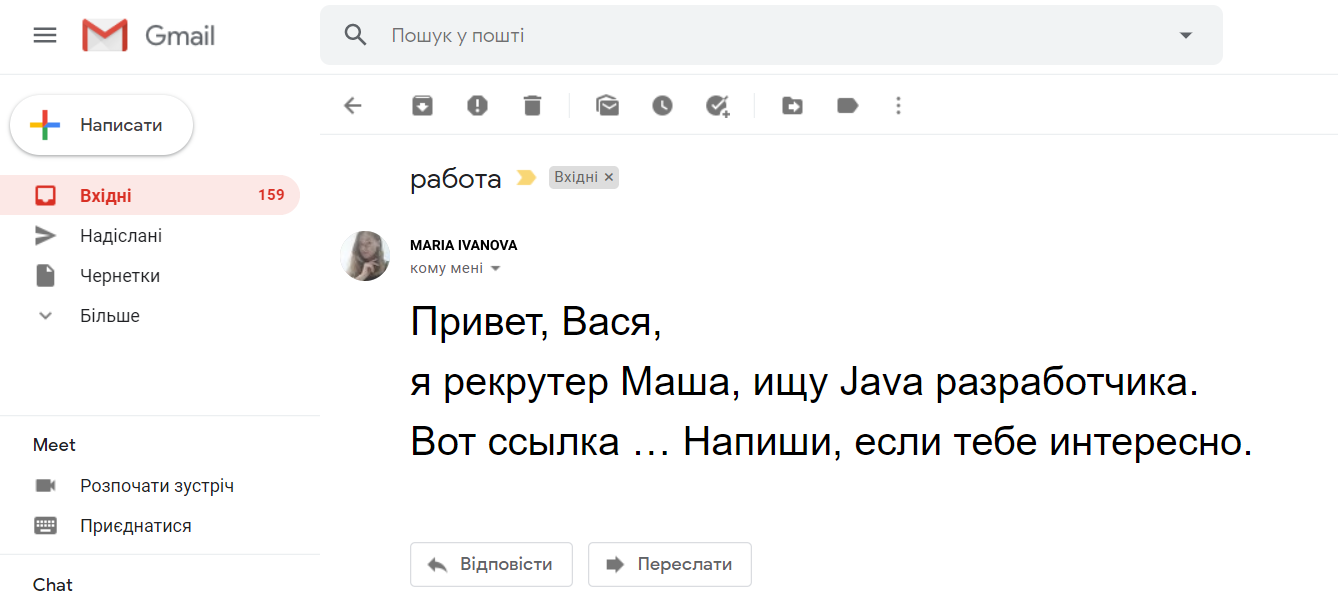Open the Надіслані folder
Image resolution: width=1338 pixels, height=604 pixels.
coord(120,236)
